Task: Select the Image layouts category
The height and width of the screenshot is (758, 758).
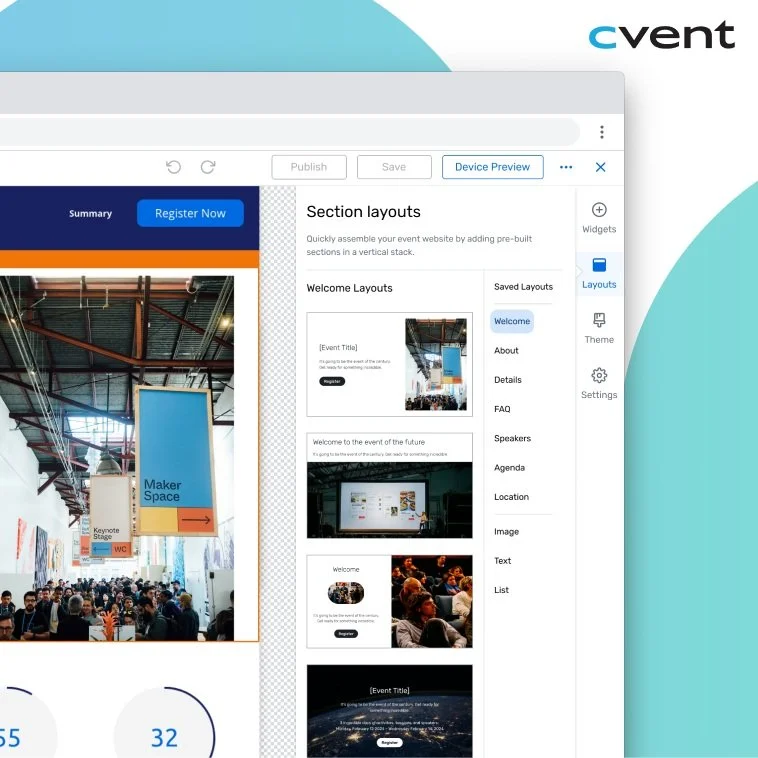Action: pos(506,532)
